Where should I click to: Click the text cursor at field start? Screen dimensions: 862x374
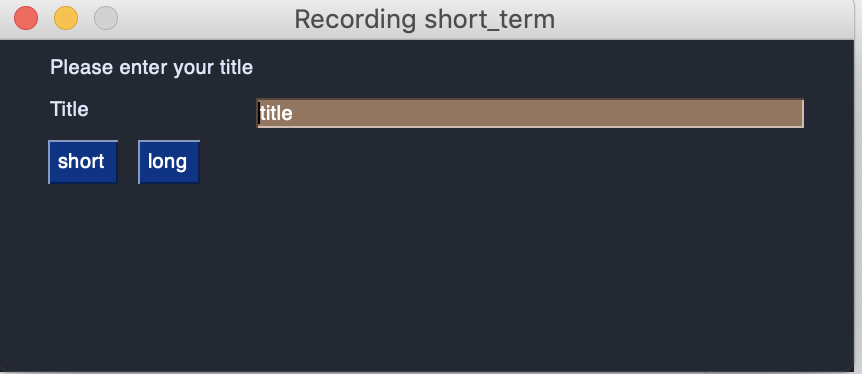259,113
